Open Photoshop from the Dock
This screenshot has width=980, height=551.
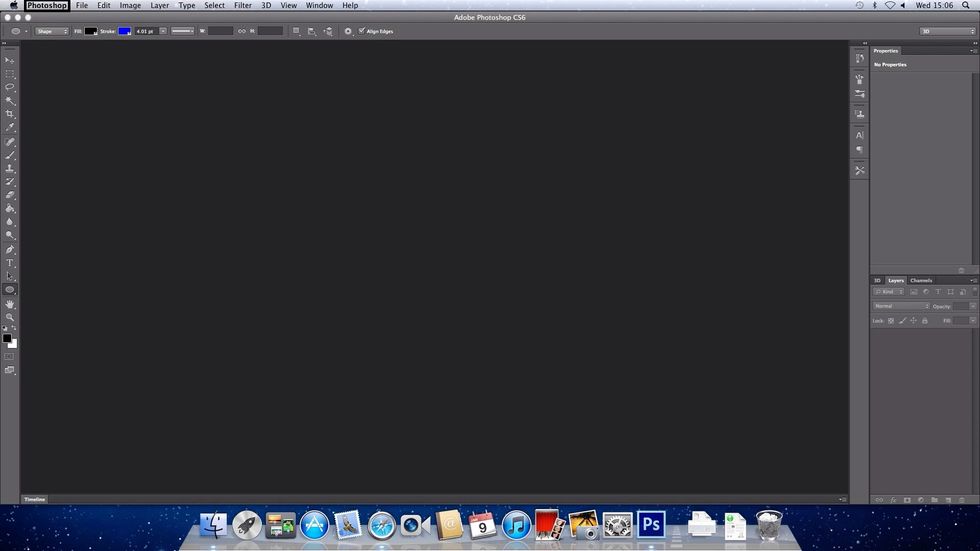(651, 525)
